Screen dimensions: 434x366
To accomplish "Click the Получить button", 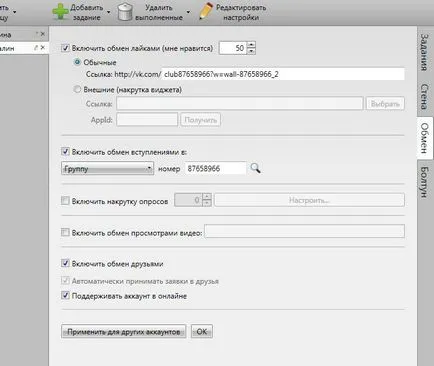I will (x=201, y=120).
